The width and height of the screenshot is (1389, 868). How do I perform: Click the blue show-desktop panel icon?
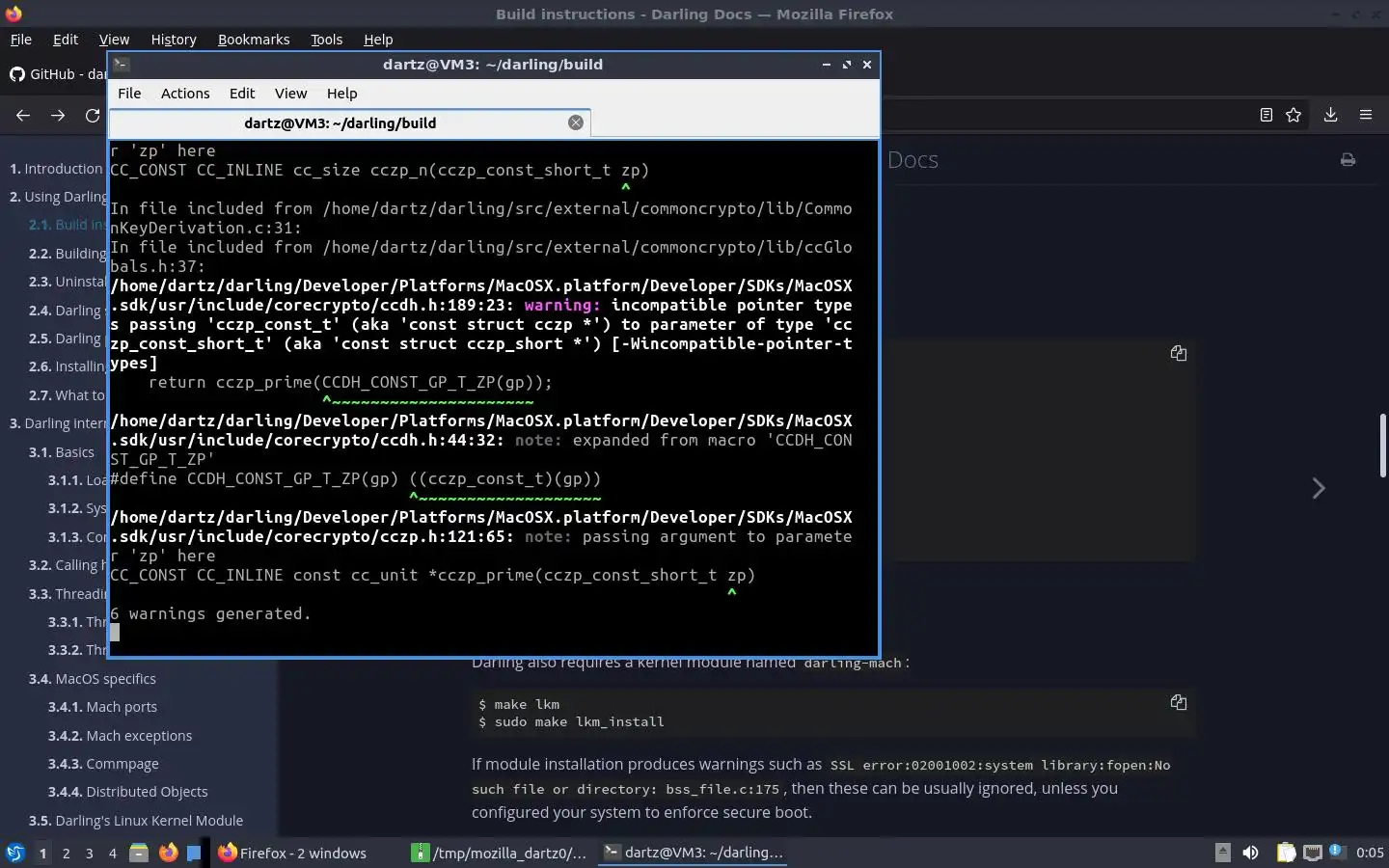pyautogui.click(x=194, y=853)
